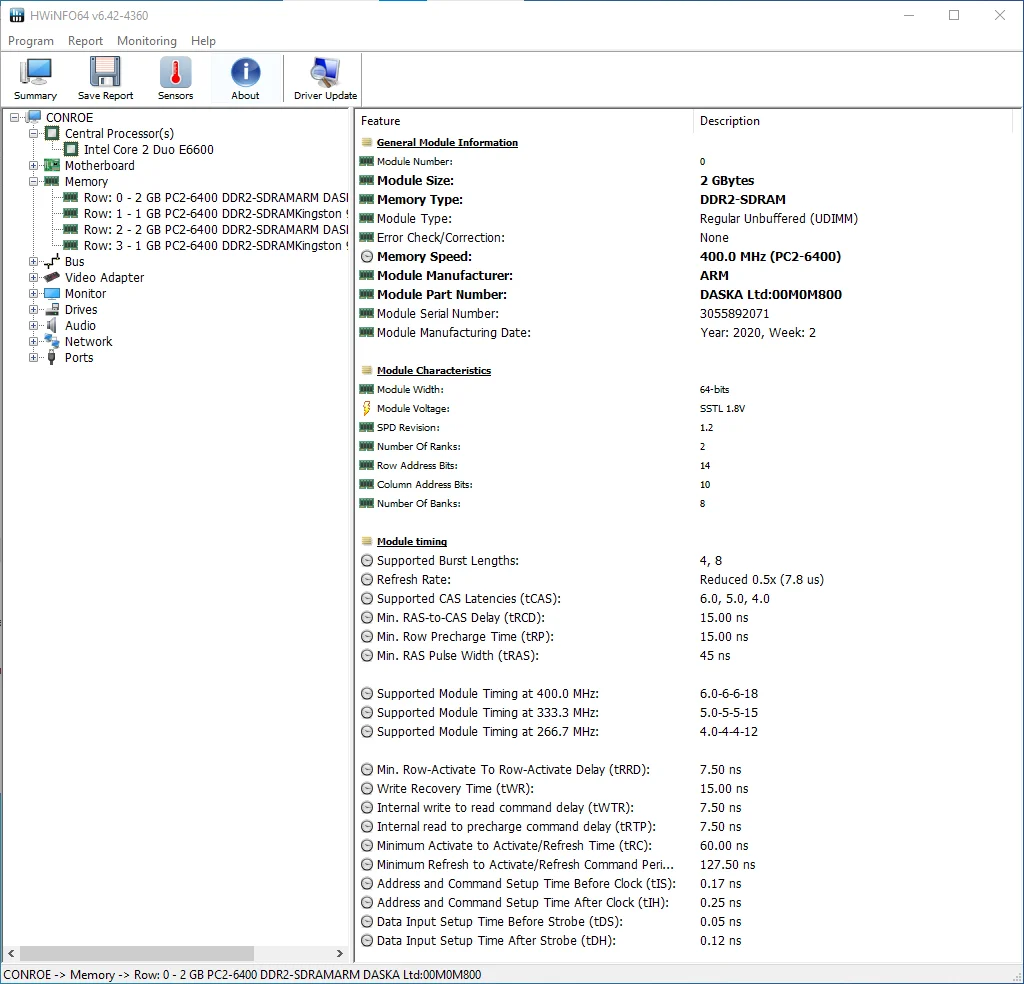Open the Summary toolbar icon
Image resolution: width=1024 pixels, height=984 pixels.
(x=35, y=78)
